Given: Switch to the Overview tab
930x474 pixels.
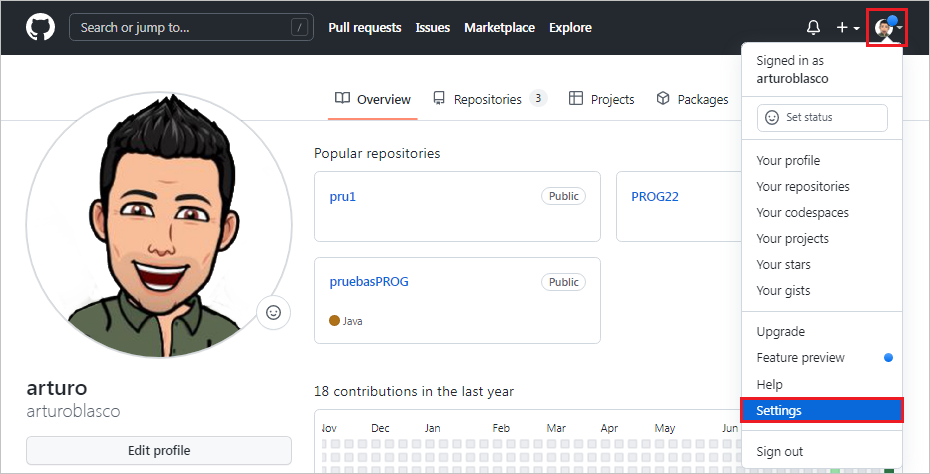Looking at the screenshot, I should pos(372,99).
